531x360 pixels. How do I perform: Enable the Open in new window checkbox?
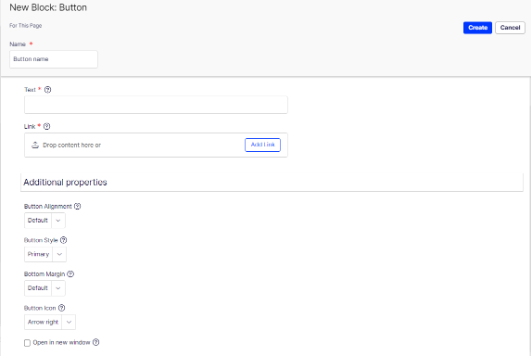pos(27,343)
